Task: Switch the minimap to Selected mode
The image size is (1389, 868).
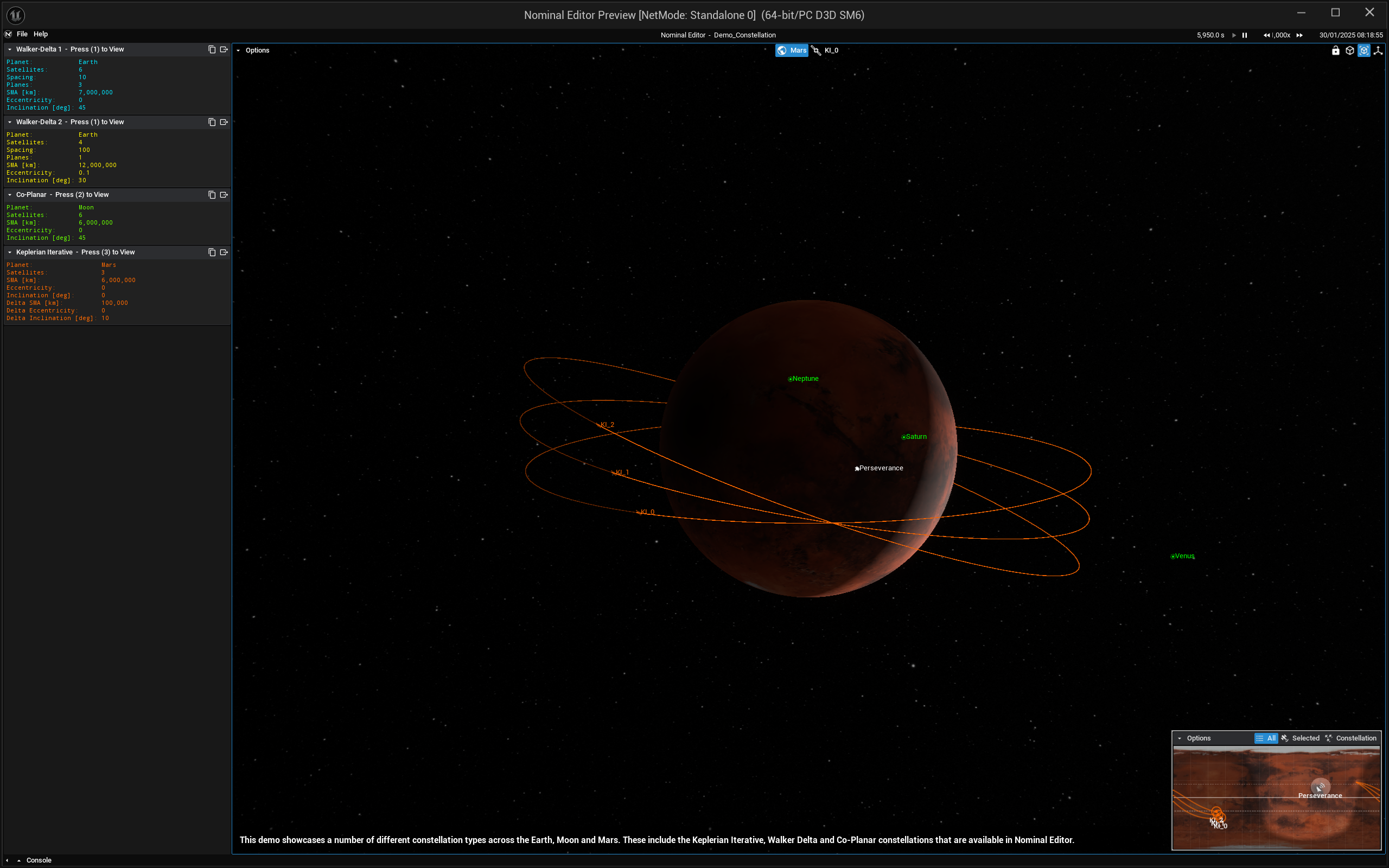Action: 1300,738
